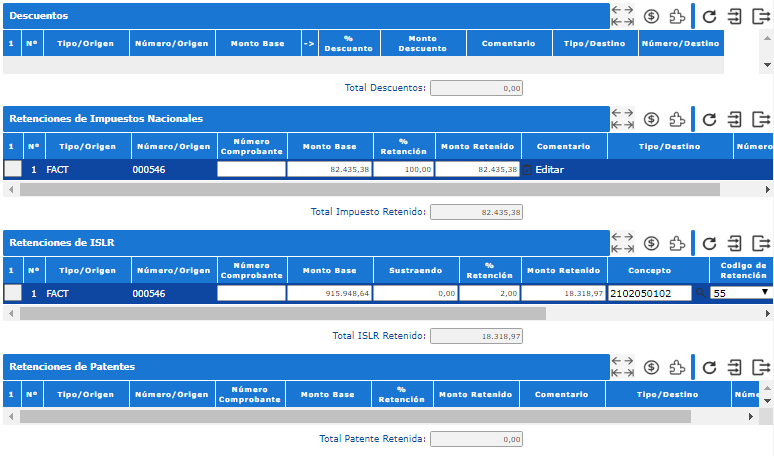Click import arrow icon in Retenciones de Patentes toolbar
The image size is (774, 456).
pyautogui.click(x=735, y=368)
